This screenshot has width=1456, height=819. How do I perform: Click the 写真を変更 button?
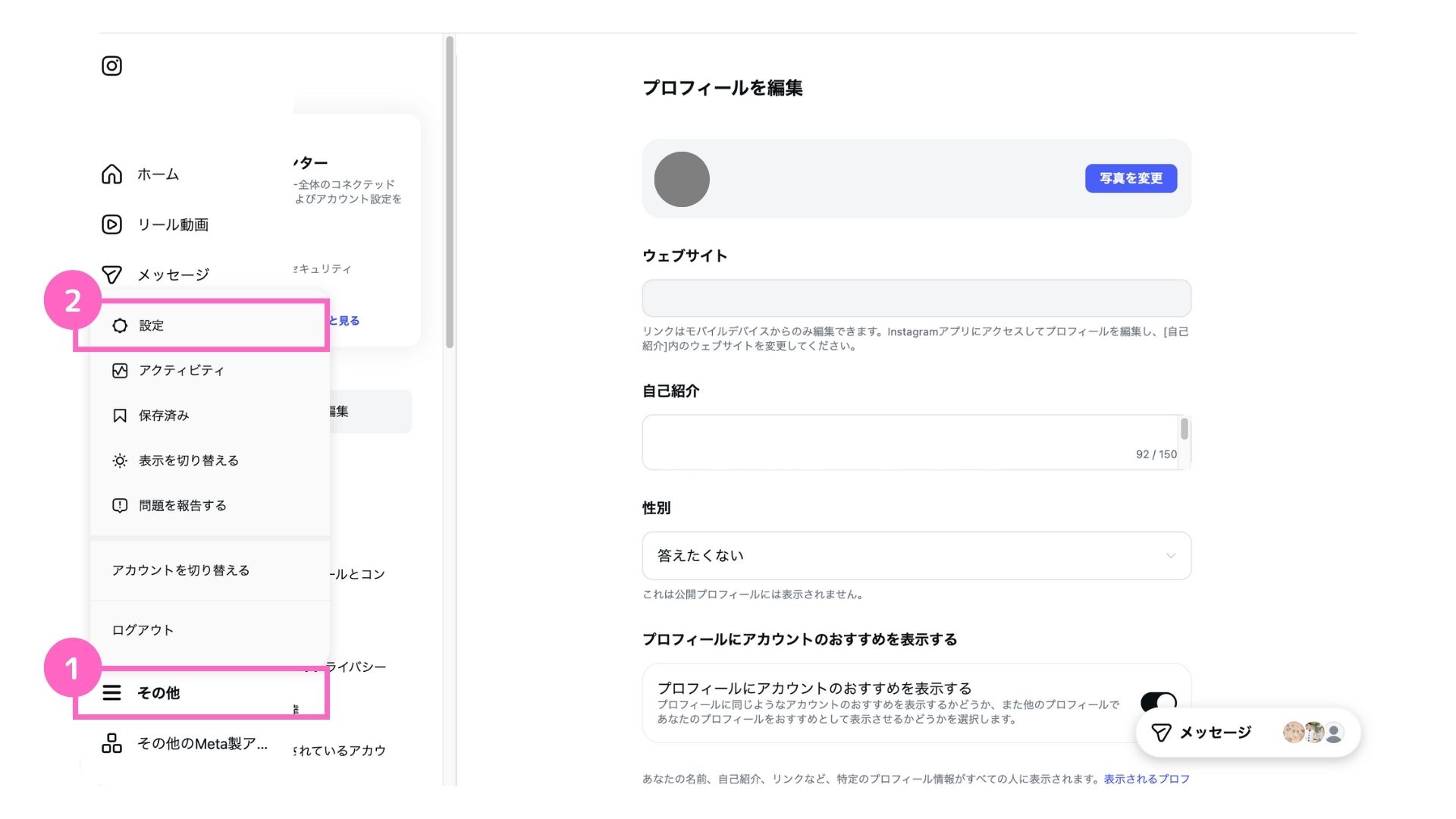pyautogui.click(x=1130, y=178)
